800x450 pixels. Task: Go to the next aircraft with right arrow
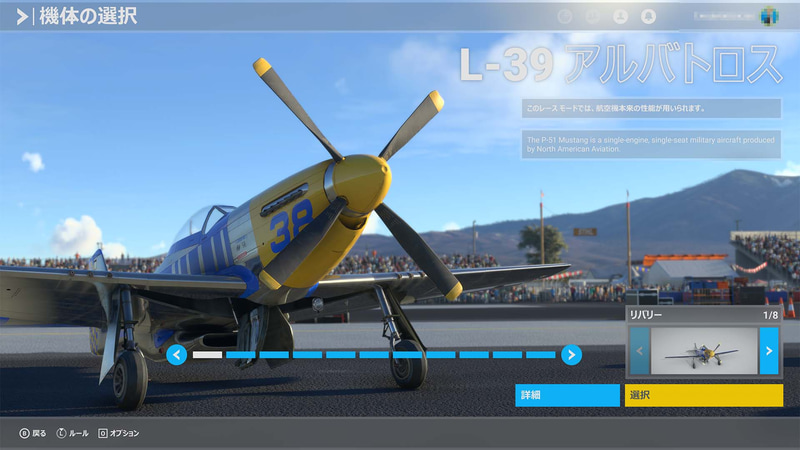point(571,355)
